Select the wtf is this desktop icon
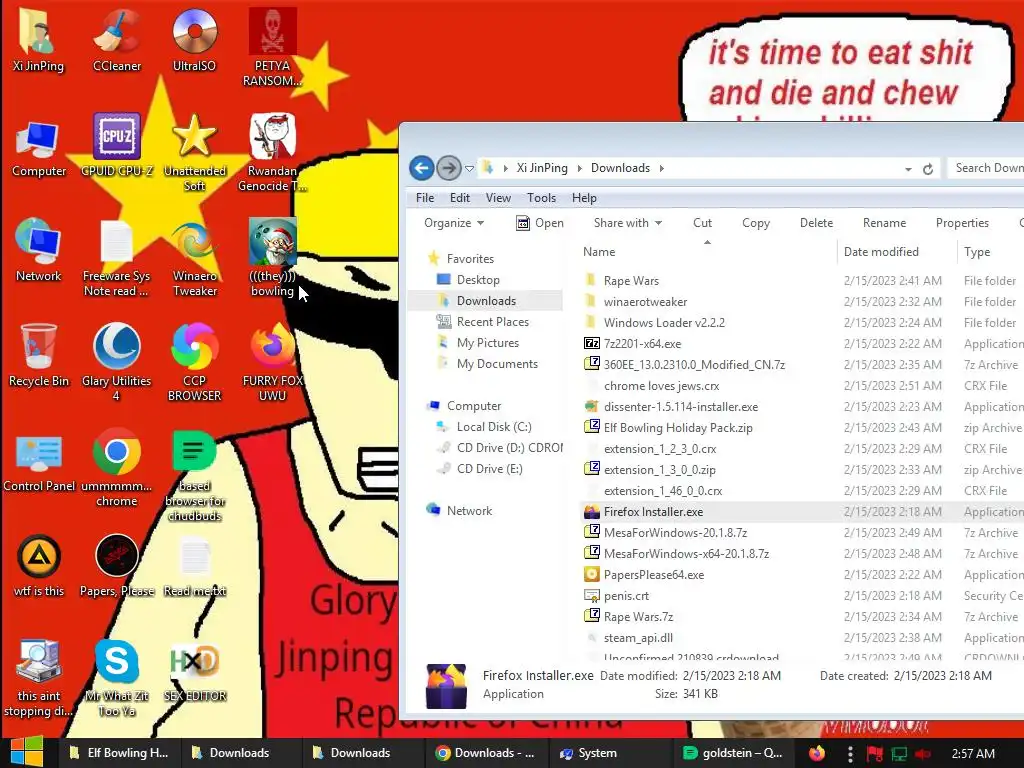1024x768 pixels. (39, 567)
